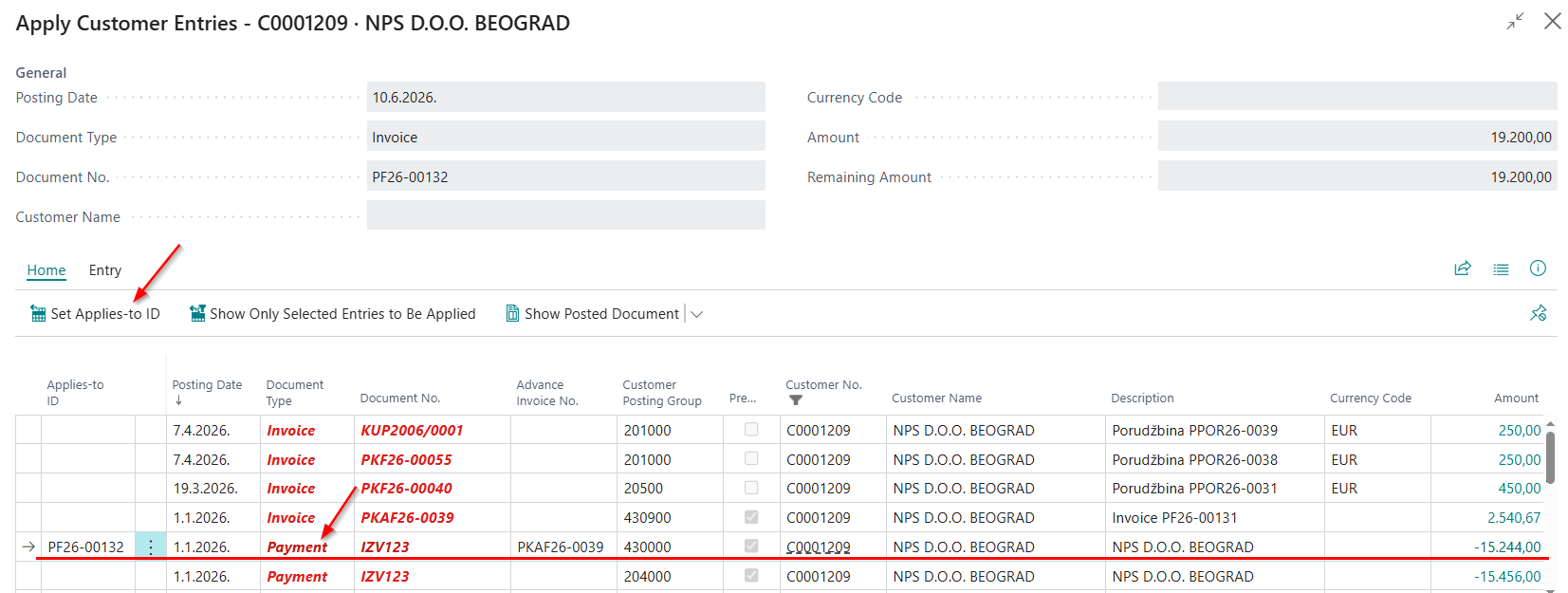
Task: Close the Apply Customer Entries dialog
Action: pyautogui.click(x=1552, y=21)
